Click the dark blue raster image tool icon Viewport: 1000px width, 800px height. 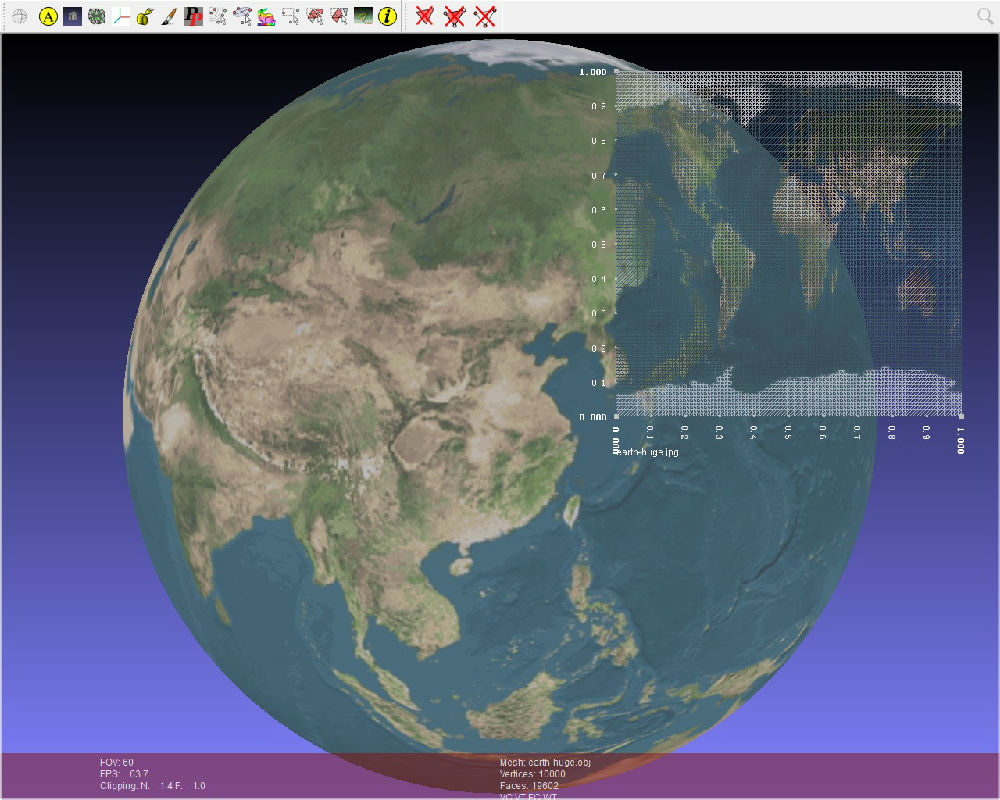point(72,17)
